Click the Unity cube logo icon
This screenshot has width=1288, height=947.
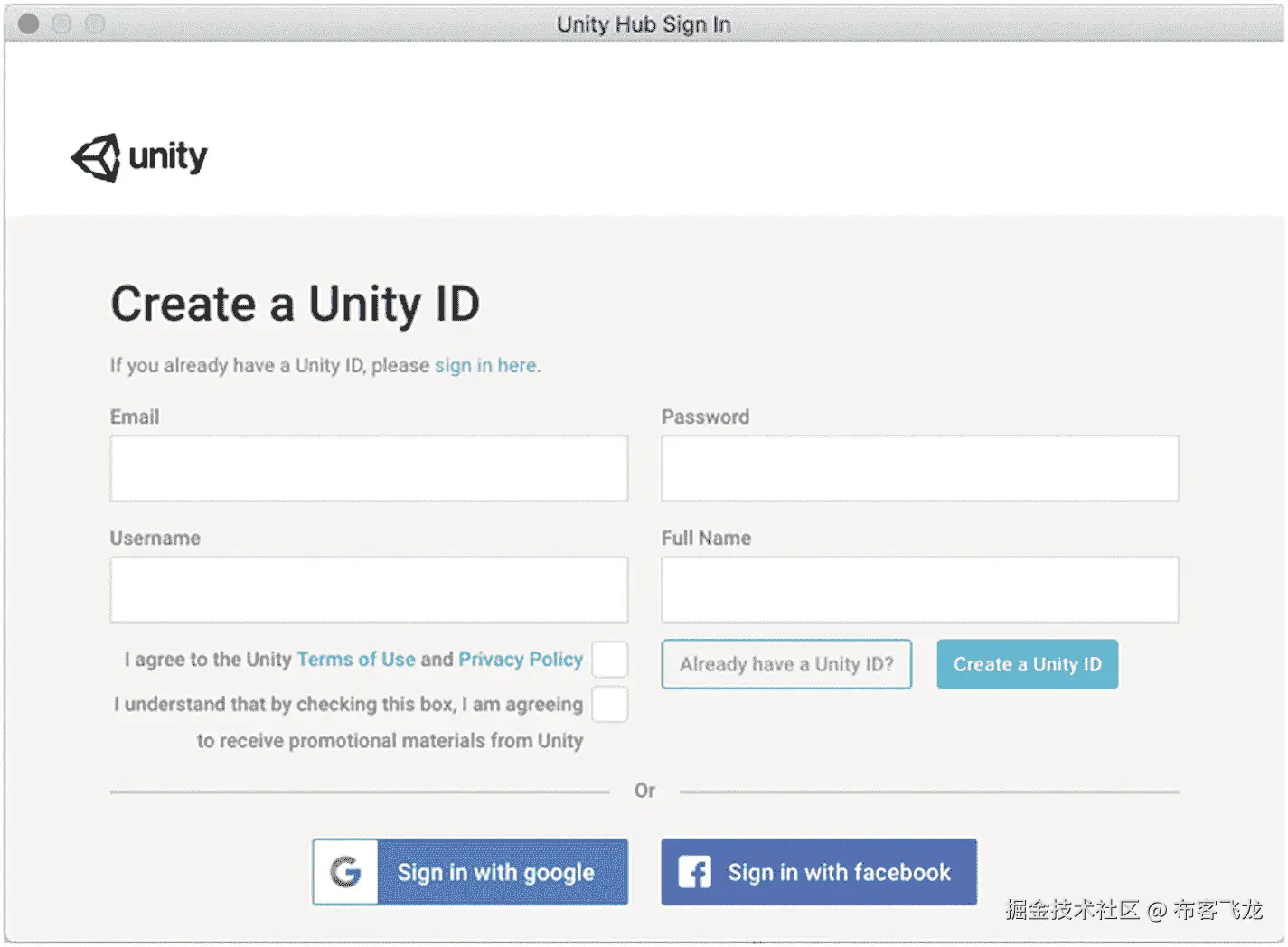pos(97,157)
